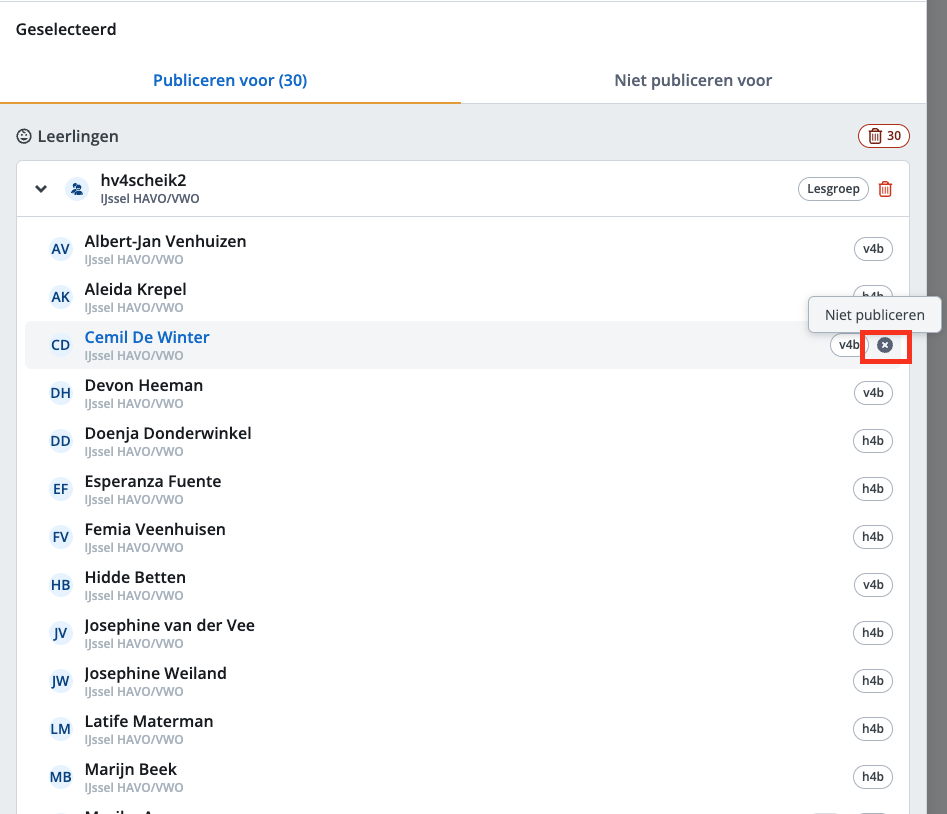Screen dimensions: 947x814
Task: Click the remove icon beside Cemil De Winter
Action: (885, 345)
